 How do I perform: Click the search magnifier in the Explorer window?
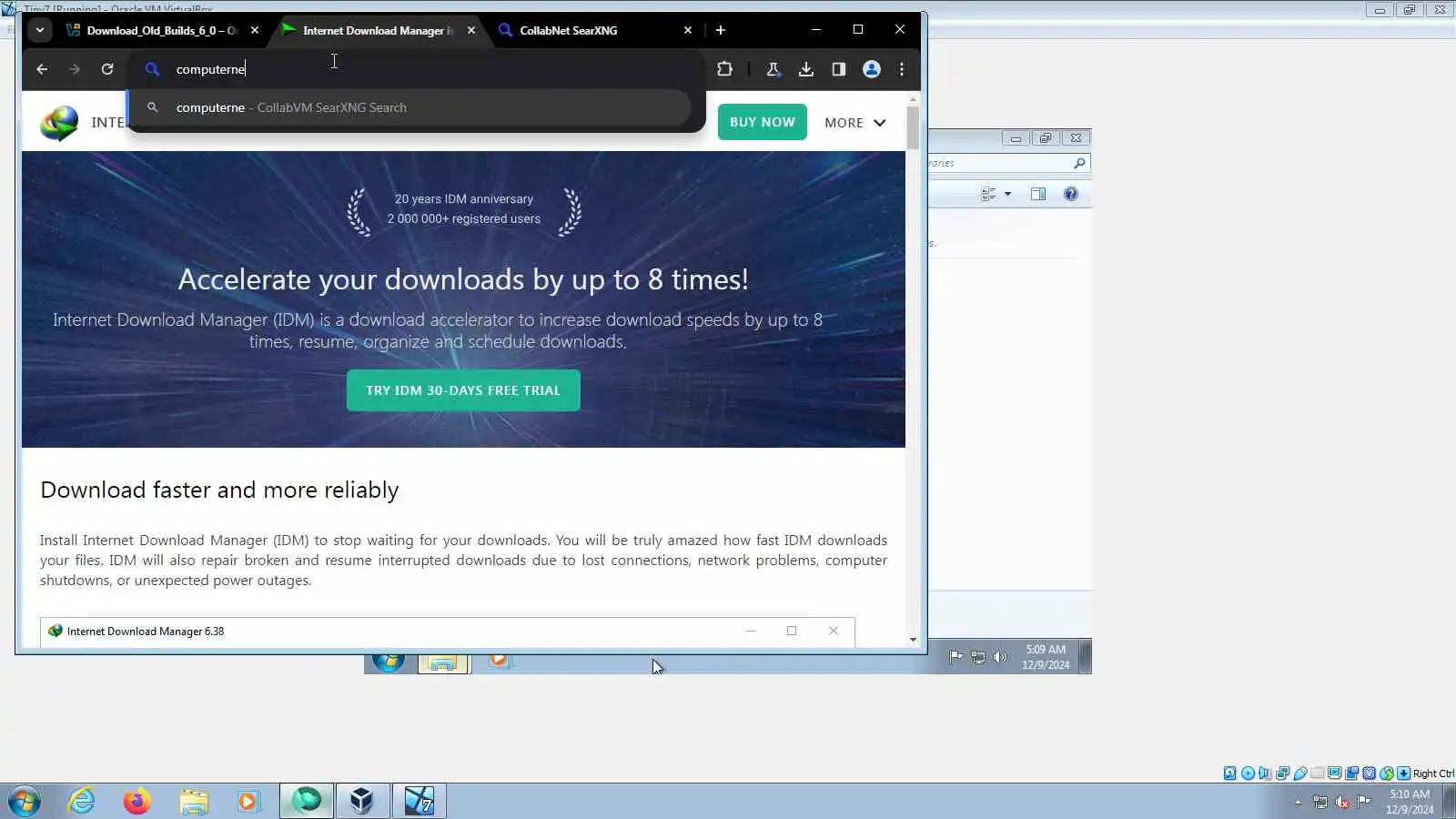coord(1079,163)
